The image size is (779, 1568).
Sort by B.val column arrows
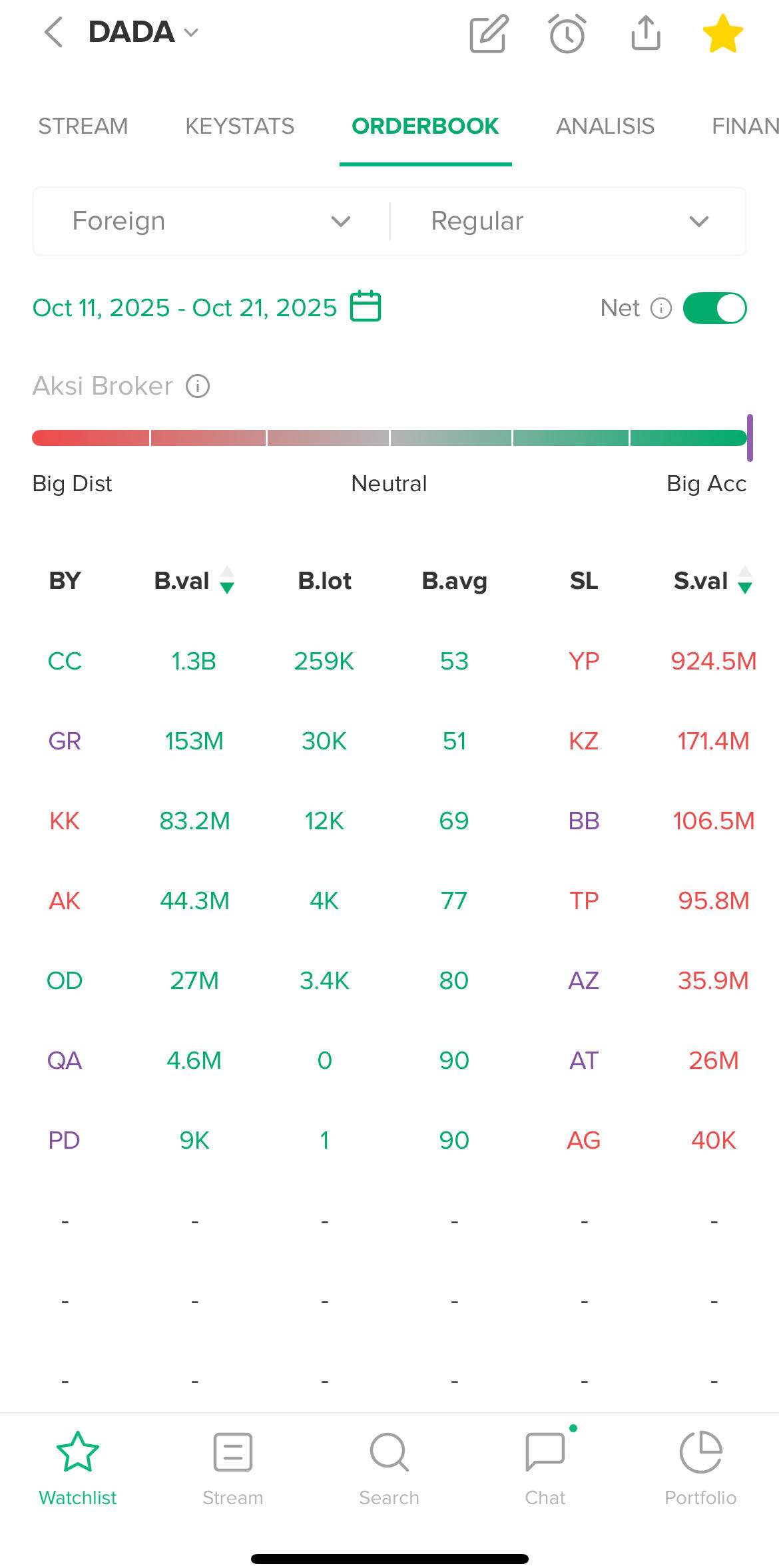point(227,580)
